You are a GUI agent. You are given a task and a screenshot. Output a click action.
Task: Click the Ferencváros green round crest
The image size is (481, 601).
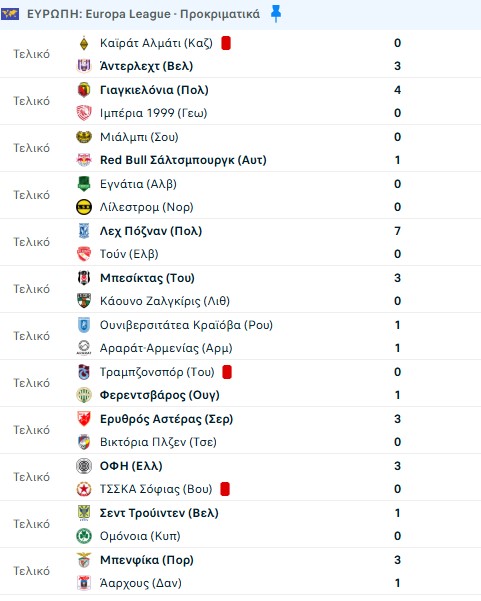(84, 395)
